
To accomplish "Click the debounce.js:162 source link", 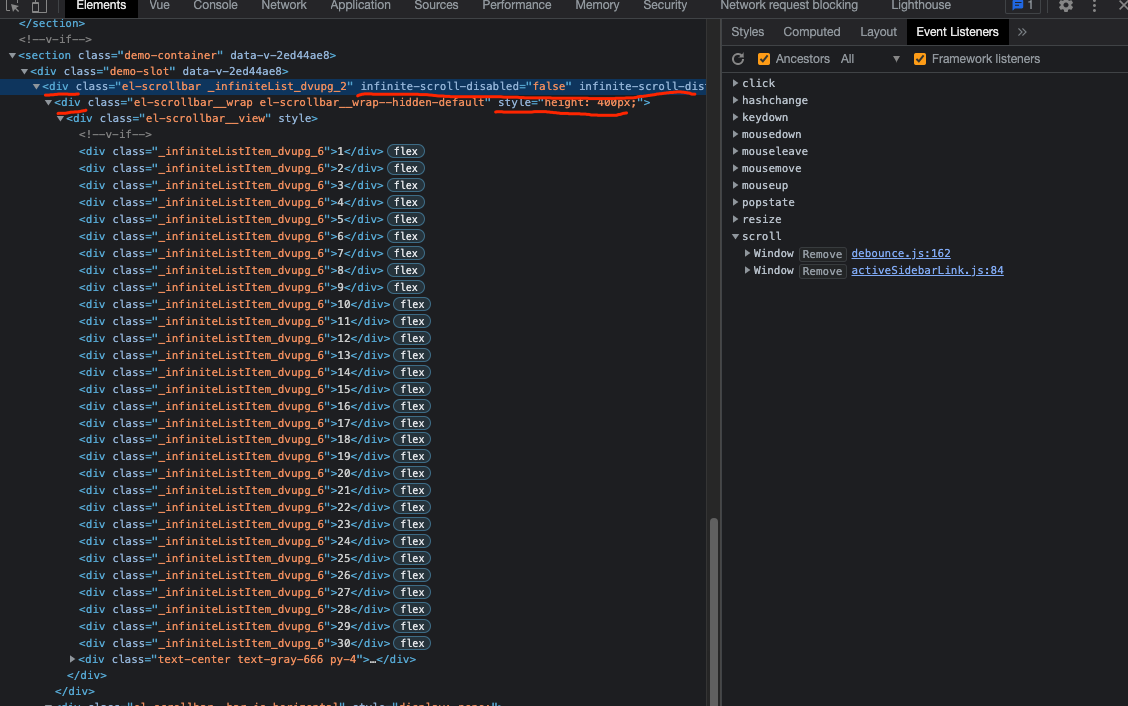I will [x=900, y=253].
